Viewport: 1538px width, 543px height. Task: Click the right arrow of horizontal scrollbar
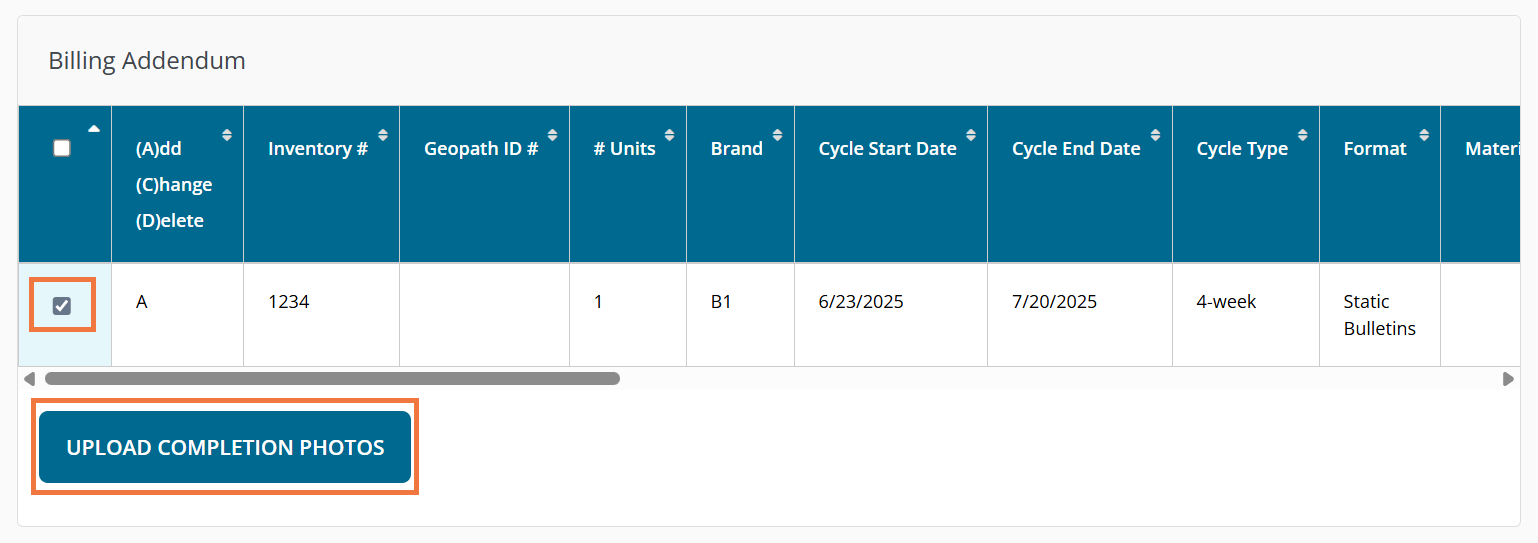[x=1508, y=379]
